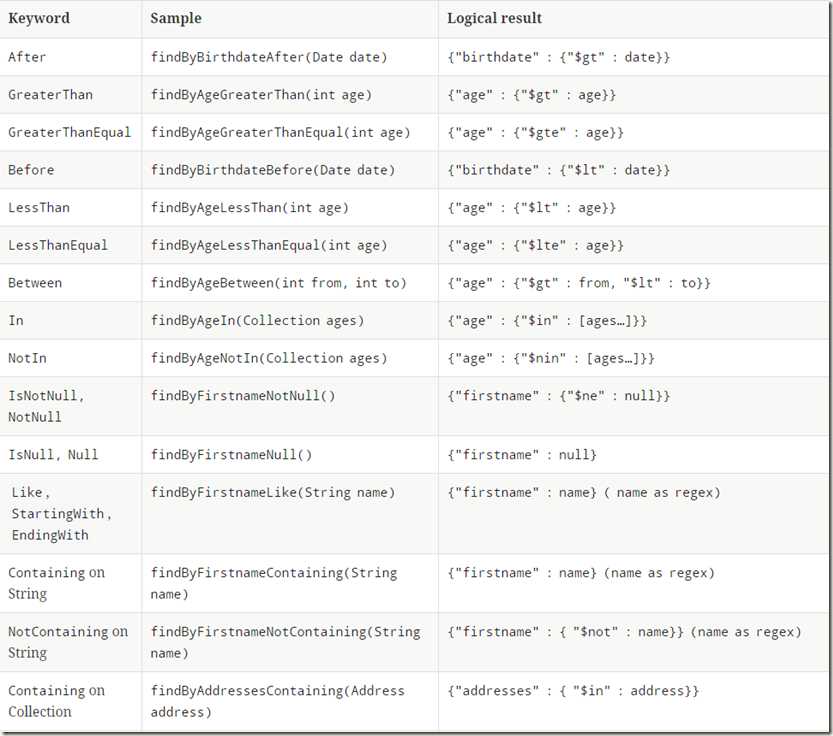Select the LessThanEqual keyword
833x736 pixels.
tap(58, 246)
